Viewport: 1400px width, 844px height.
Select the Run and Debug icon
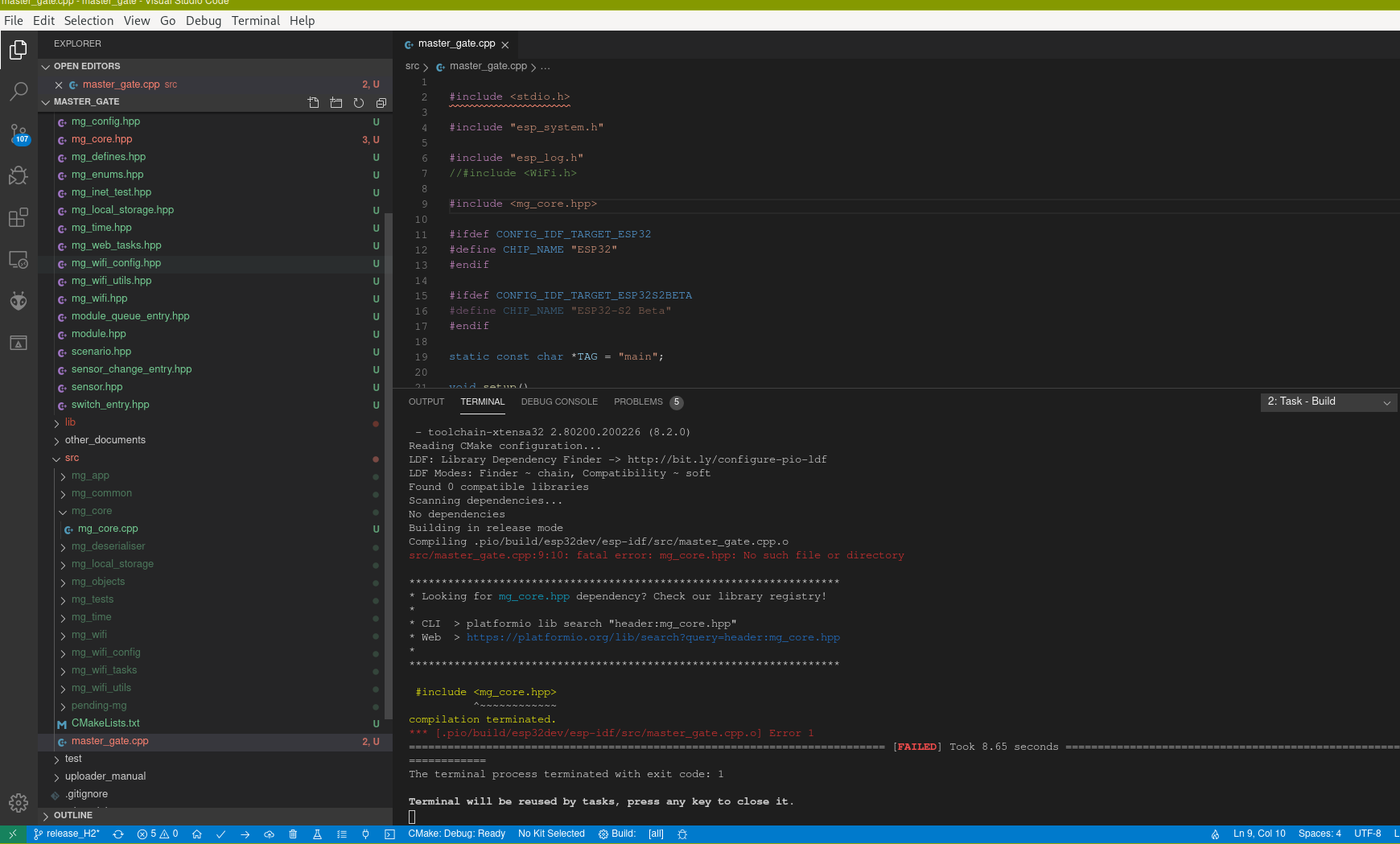(19, 175)
